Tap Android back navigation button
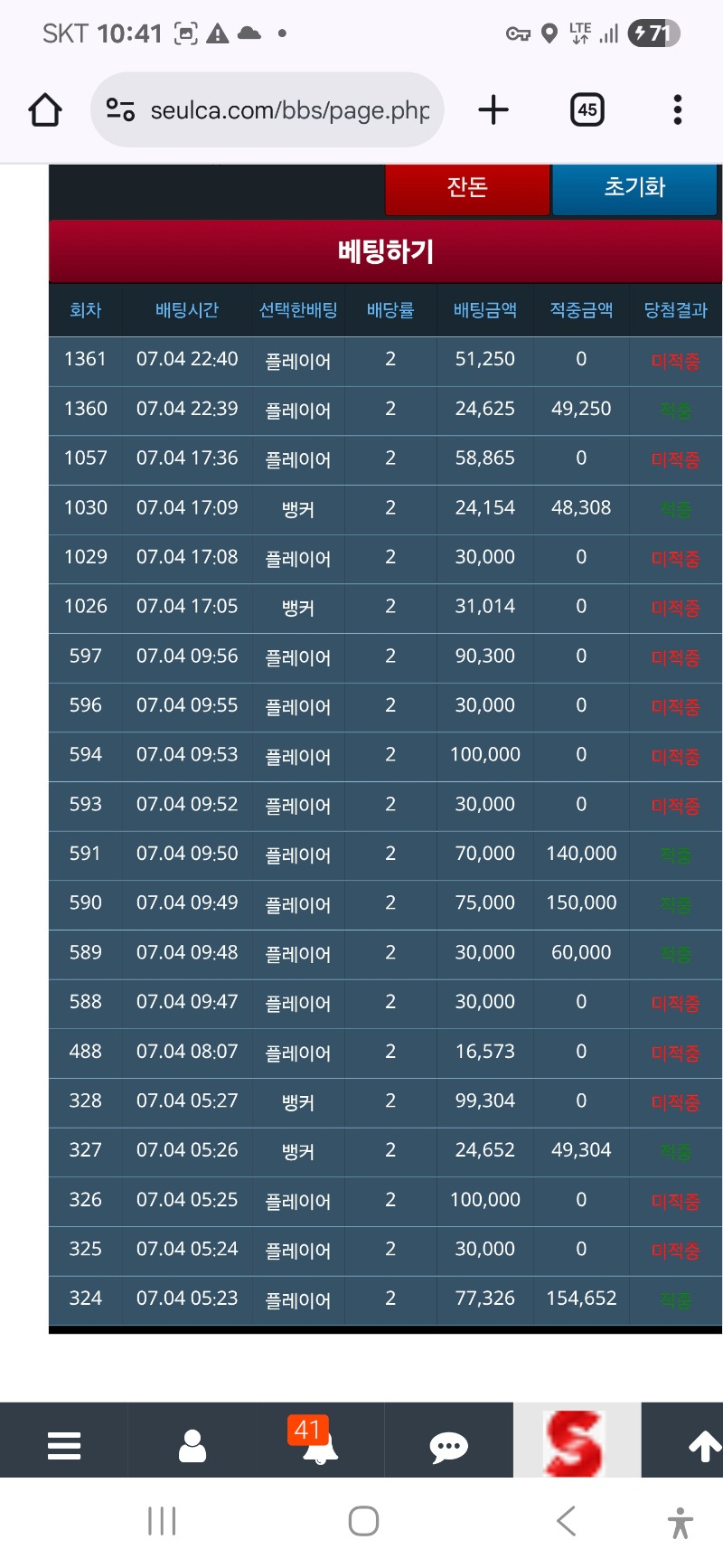 566,1521
